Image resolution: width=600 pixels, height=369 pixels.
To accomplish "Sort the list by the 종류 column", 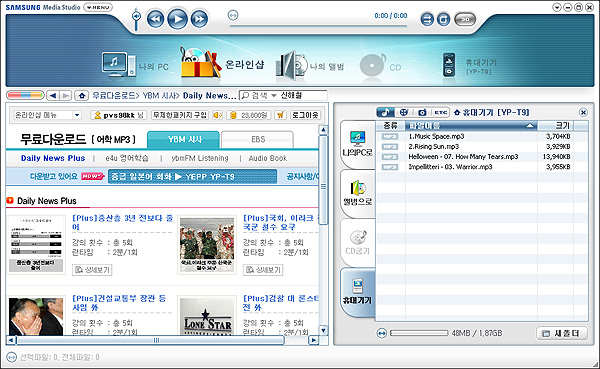I will tap(390, 126).
